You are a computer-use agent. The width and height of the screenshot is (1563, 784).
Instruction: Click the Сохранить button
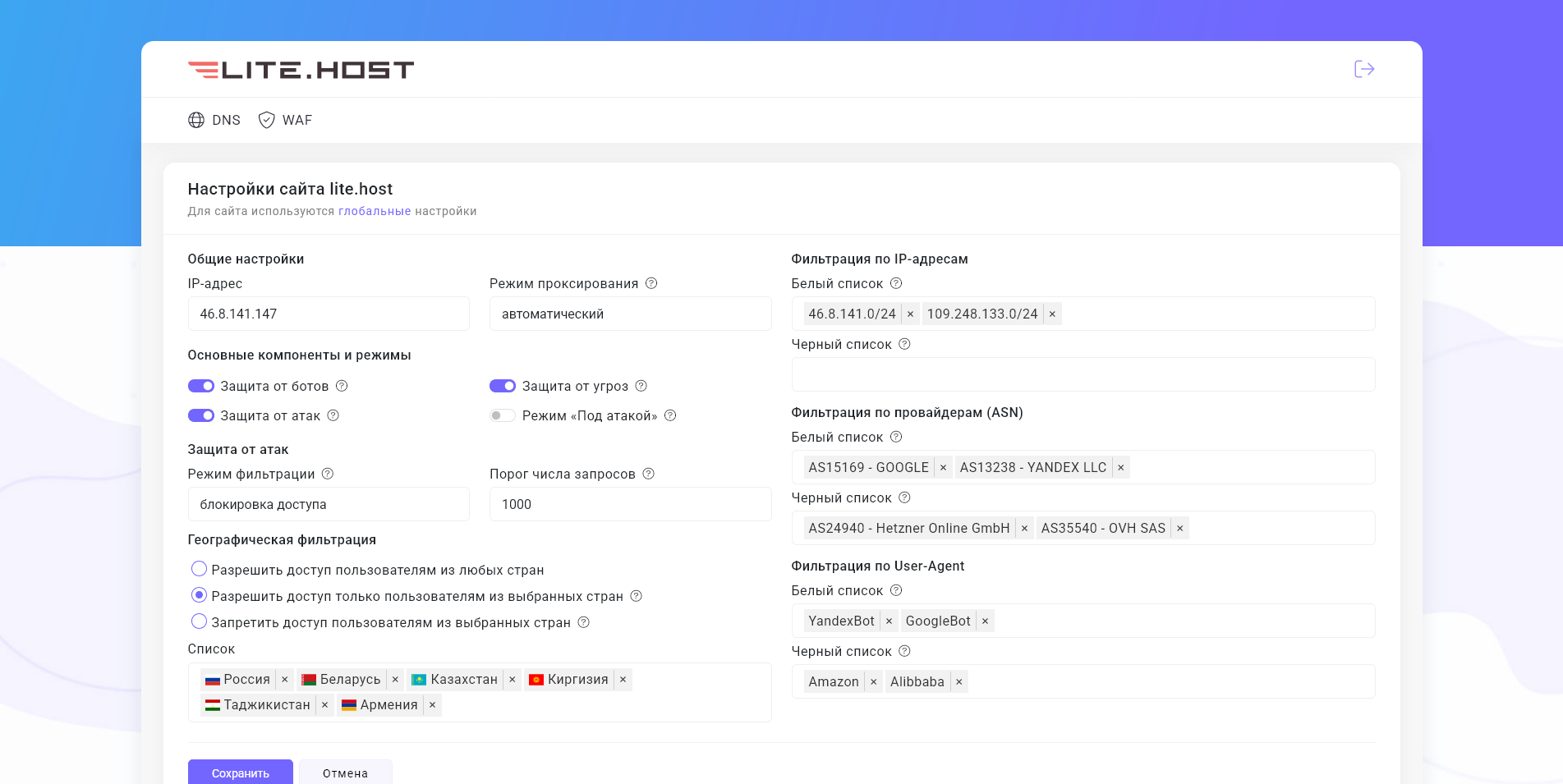(240, 773)
